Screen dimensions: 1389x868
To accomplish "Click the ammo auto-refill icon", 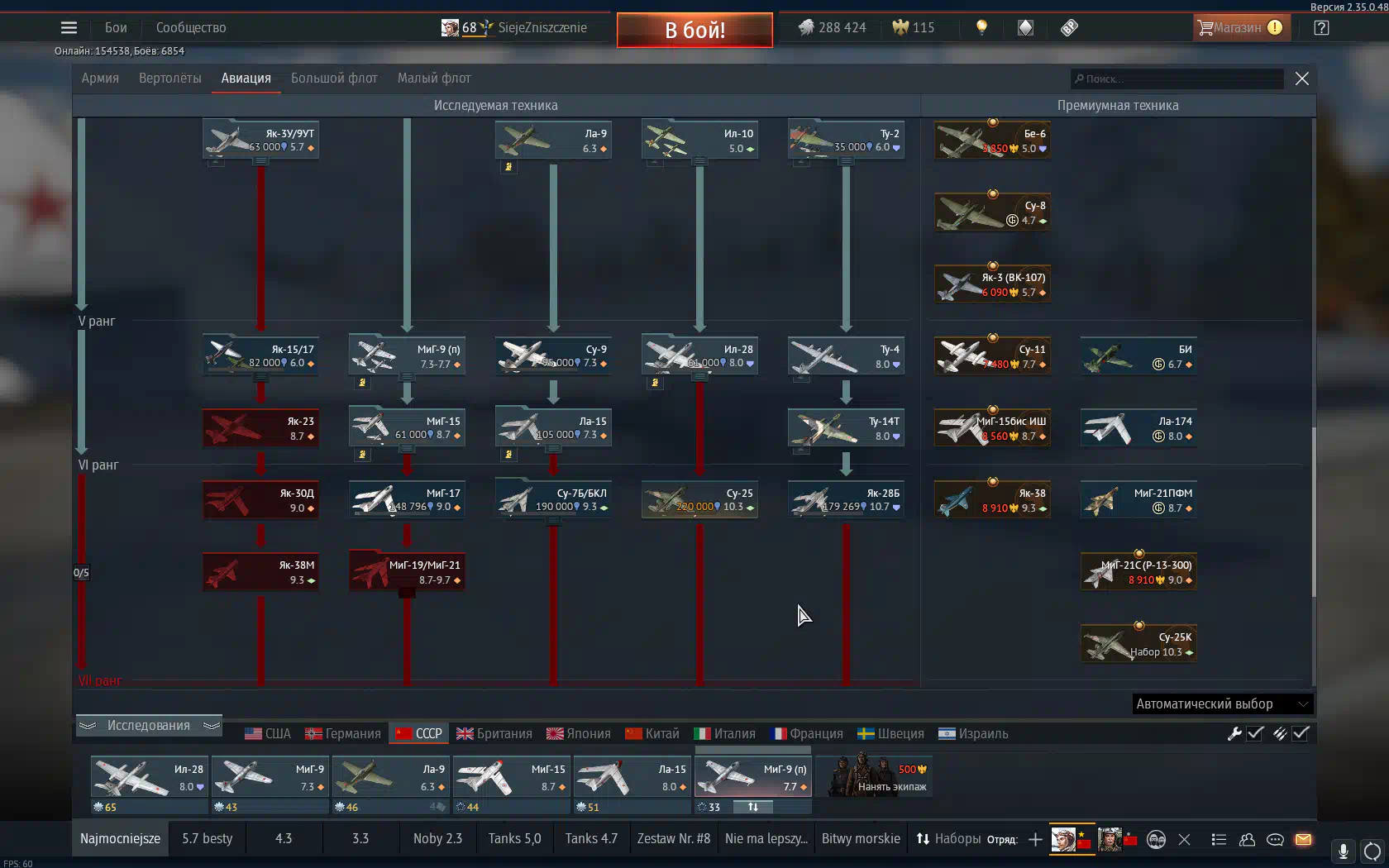I will [x=1280, y=733].
